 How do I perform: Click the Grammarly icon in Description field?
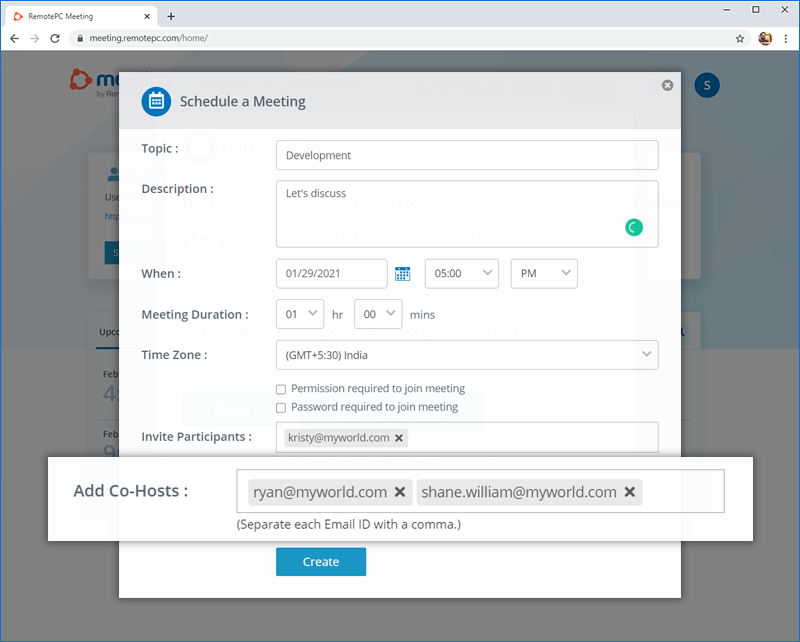pyautogui.click(x=634, y=228)
